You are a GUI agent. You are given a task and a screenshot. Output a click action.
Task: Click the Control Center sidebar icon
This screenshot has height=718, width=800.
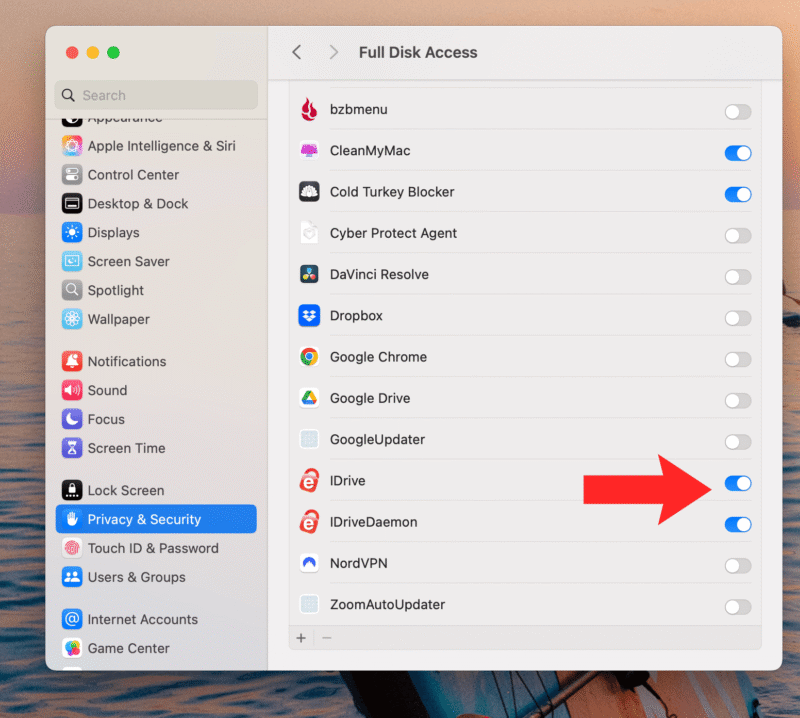click(72, 175)
